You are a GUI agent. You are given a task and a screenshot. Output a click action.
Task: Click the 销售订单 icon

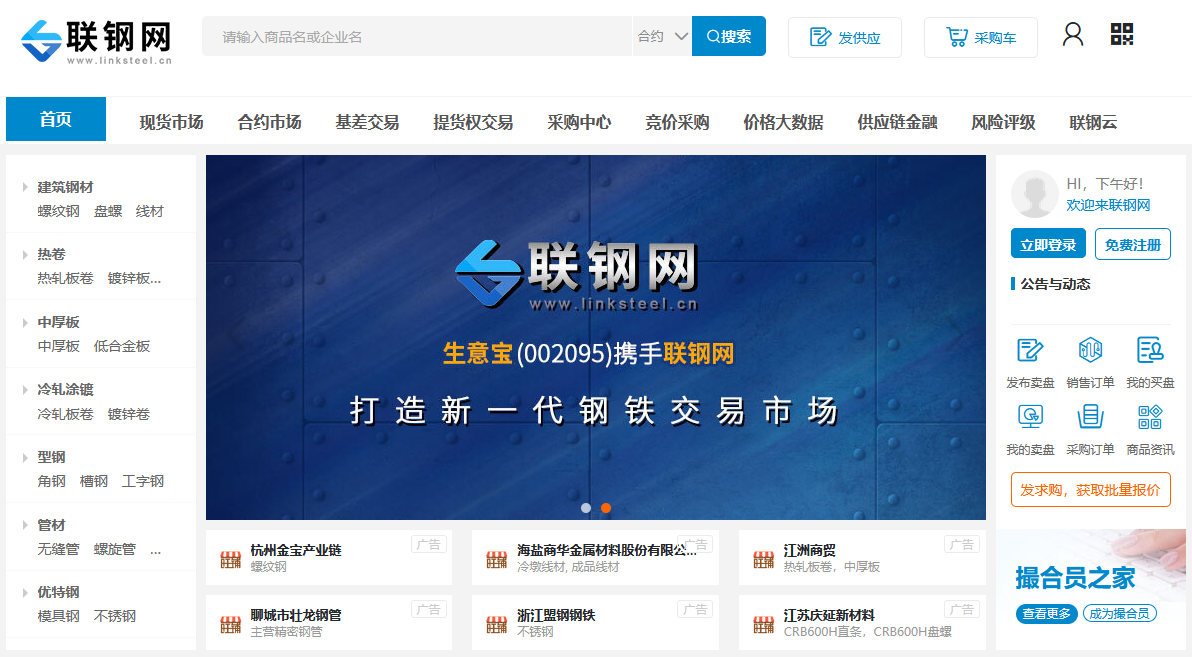click(x=1090, y=351)
